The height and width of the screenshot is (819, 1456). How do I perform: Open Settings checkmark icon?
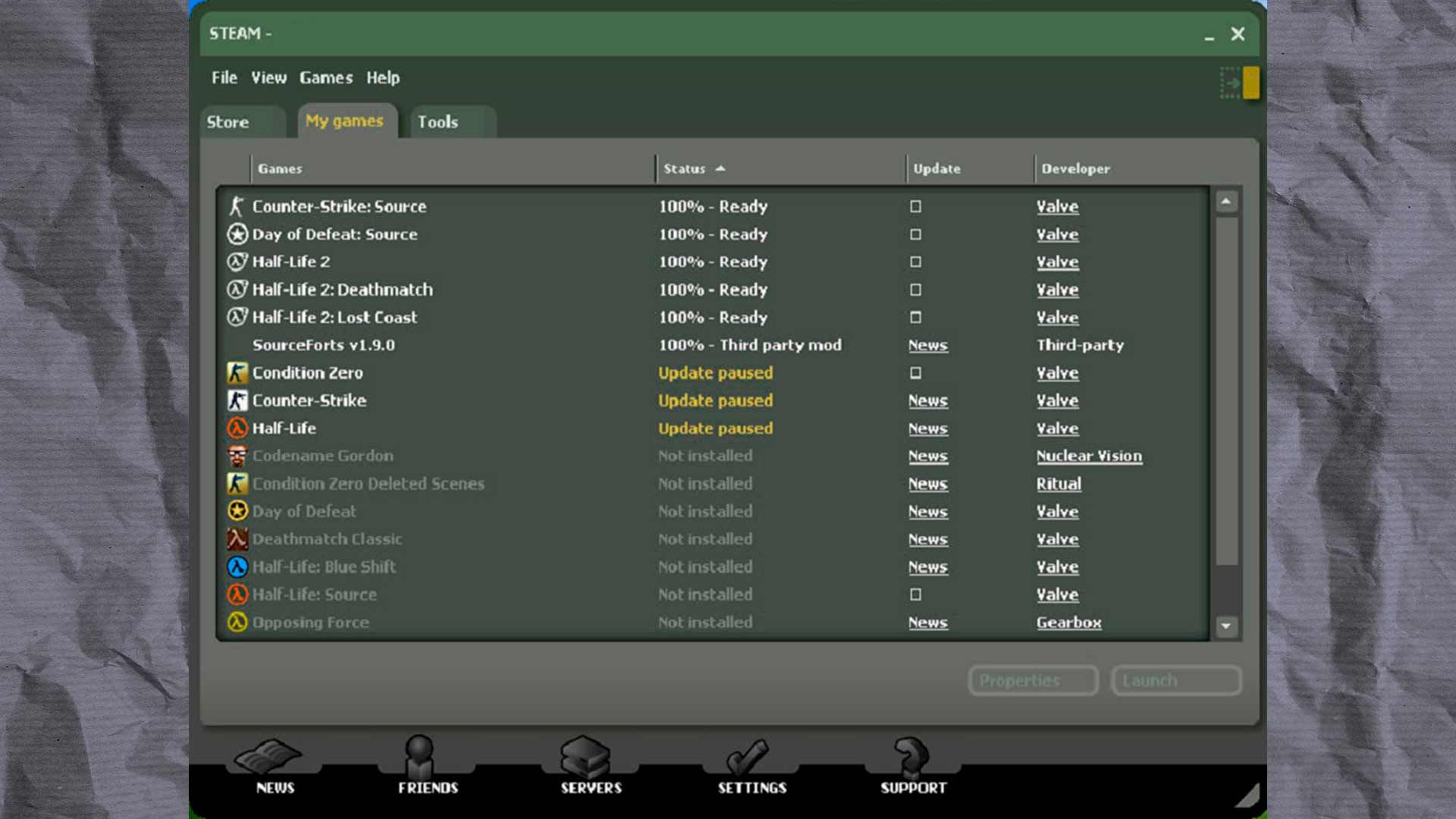click(x=748, y=756)
